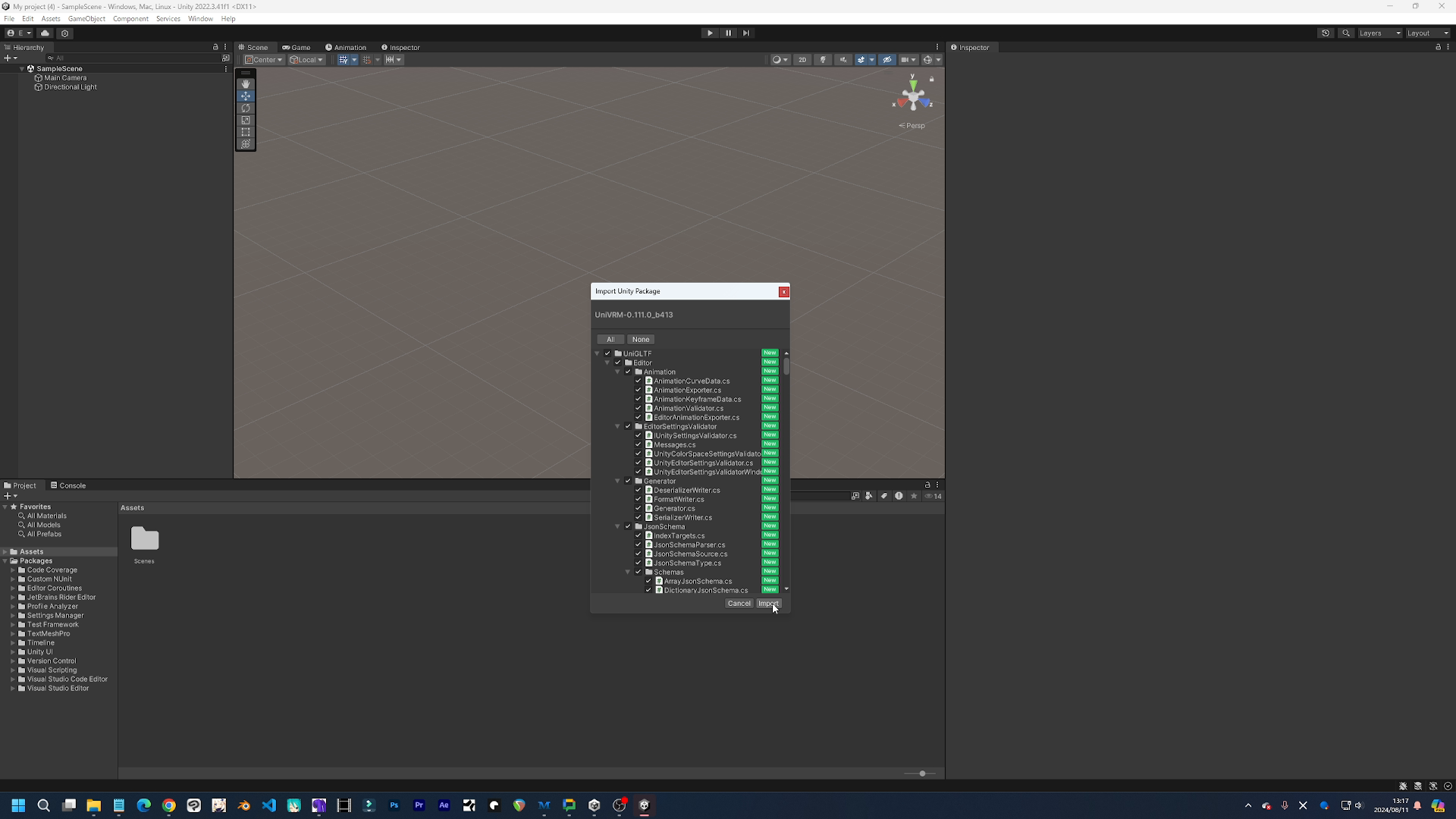Open the GameObject menu
1456x819 pixels.
tap(86, 18)
